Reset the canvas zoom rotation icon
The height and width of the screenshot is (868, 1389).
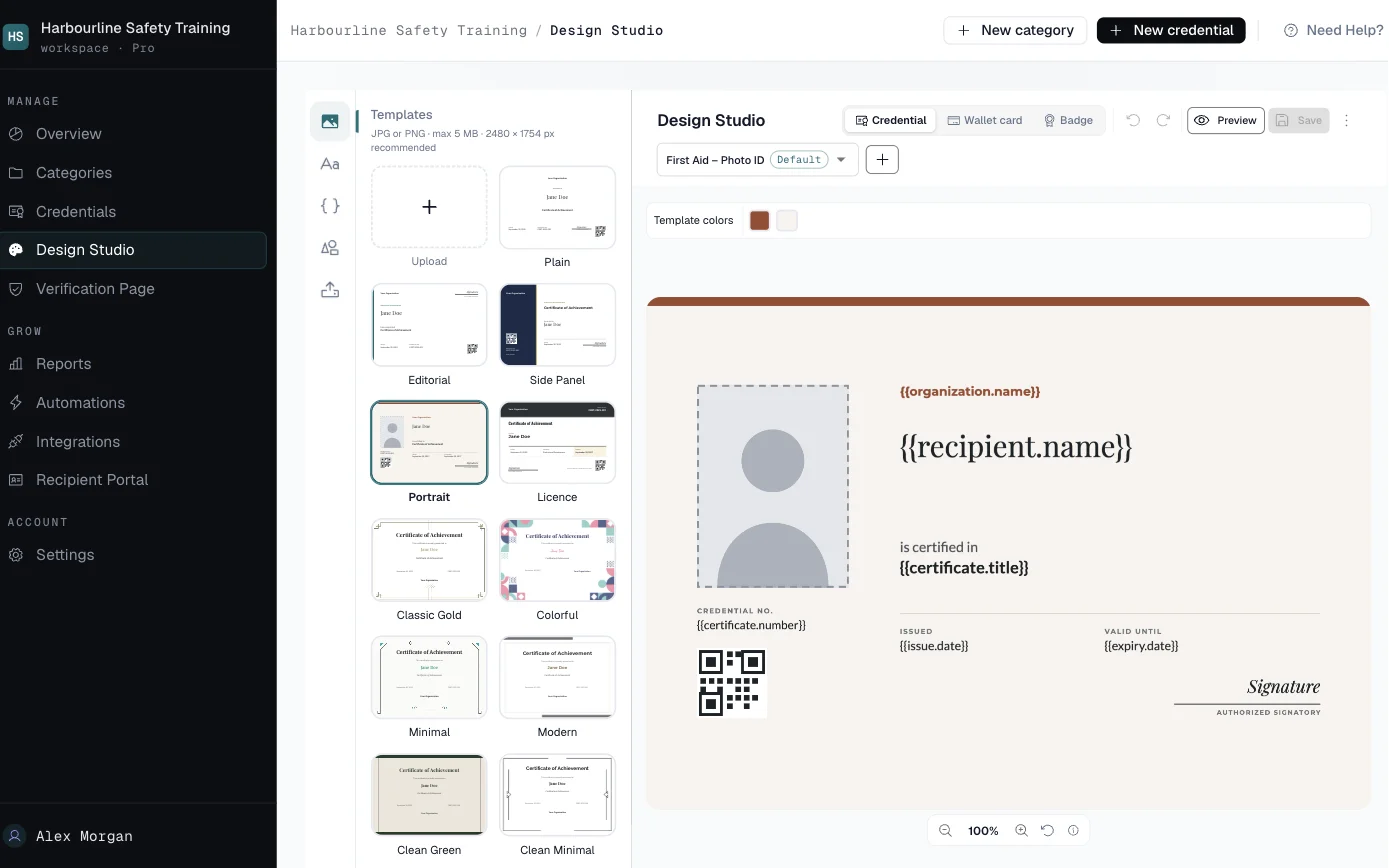[1047, 831]
